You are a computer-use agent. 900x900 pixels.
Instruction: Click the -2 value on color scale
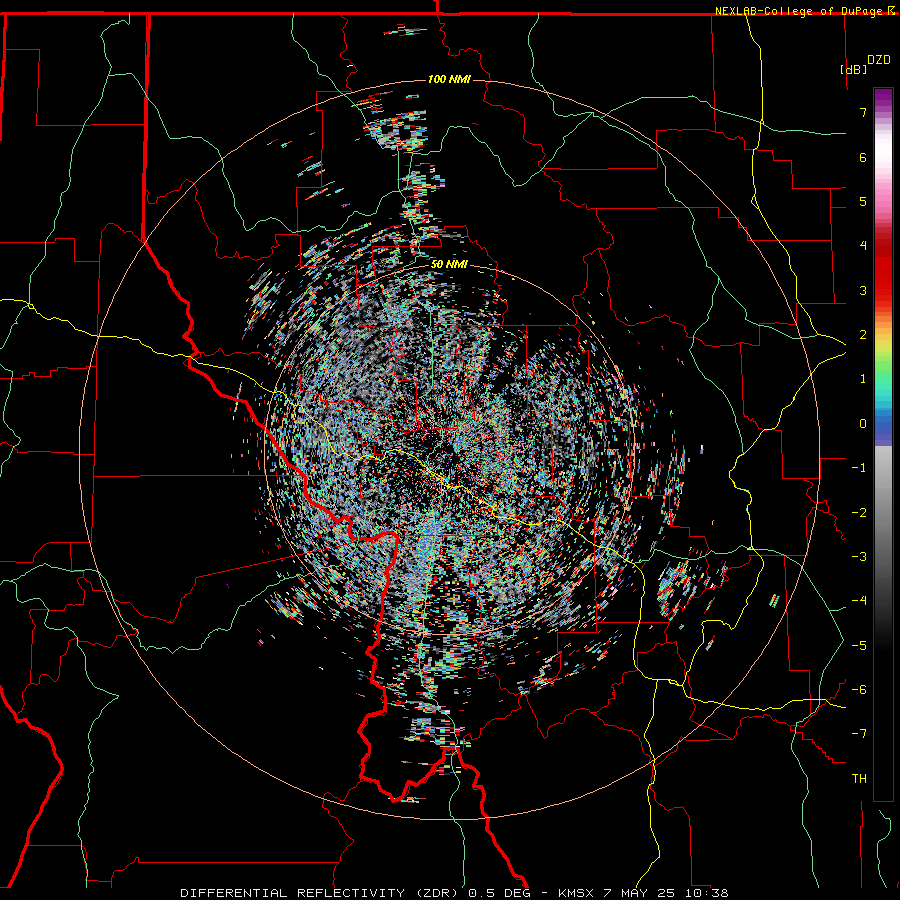(x=859, y=512)
